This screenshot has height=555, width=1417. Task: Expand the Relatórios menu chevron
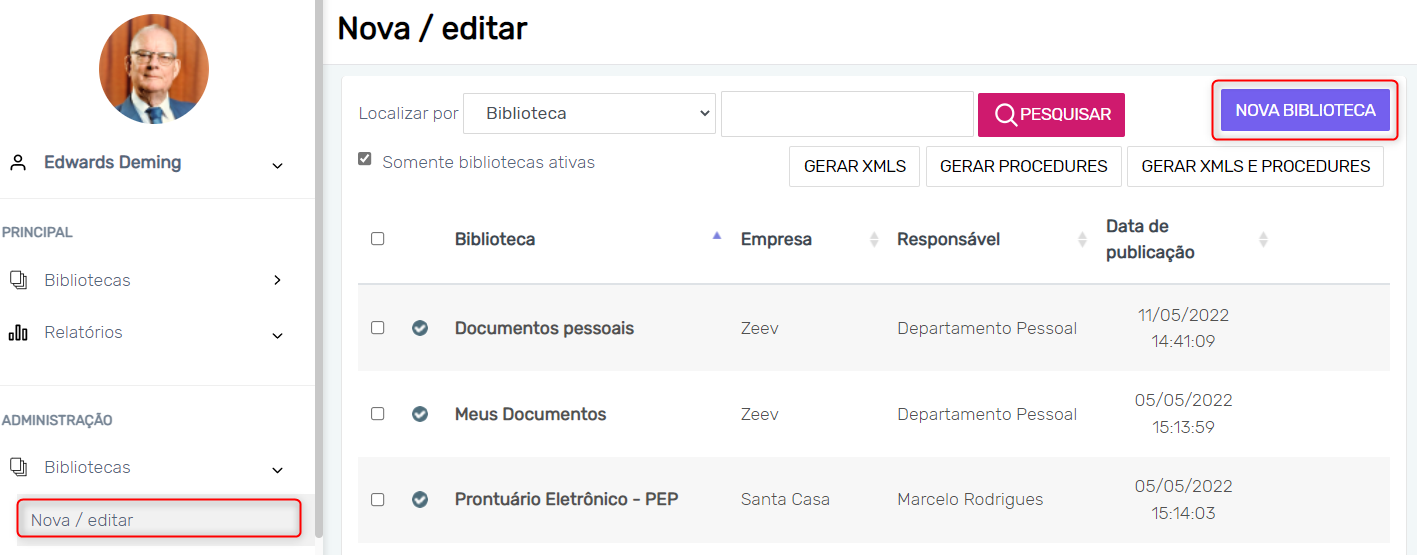pyautogui.click(x=278, y=335)
